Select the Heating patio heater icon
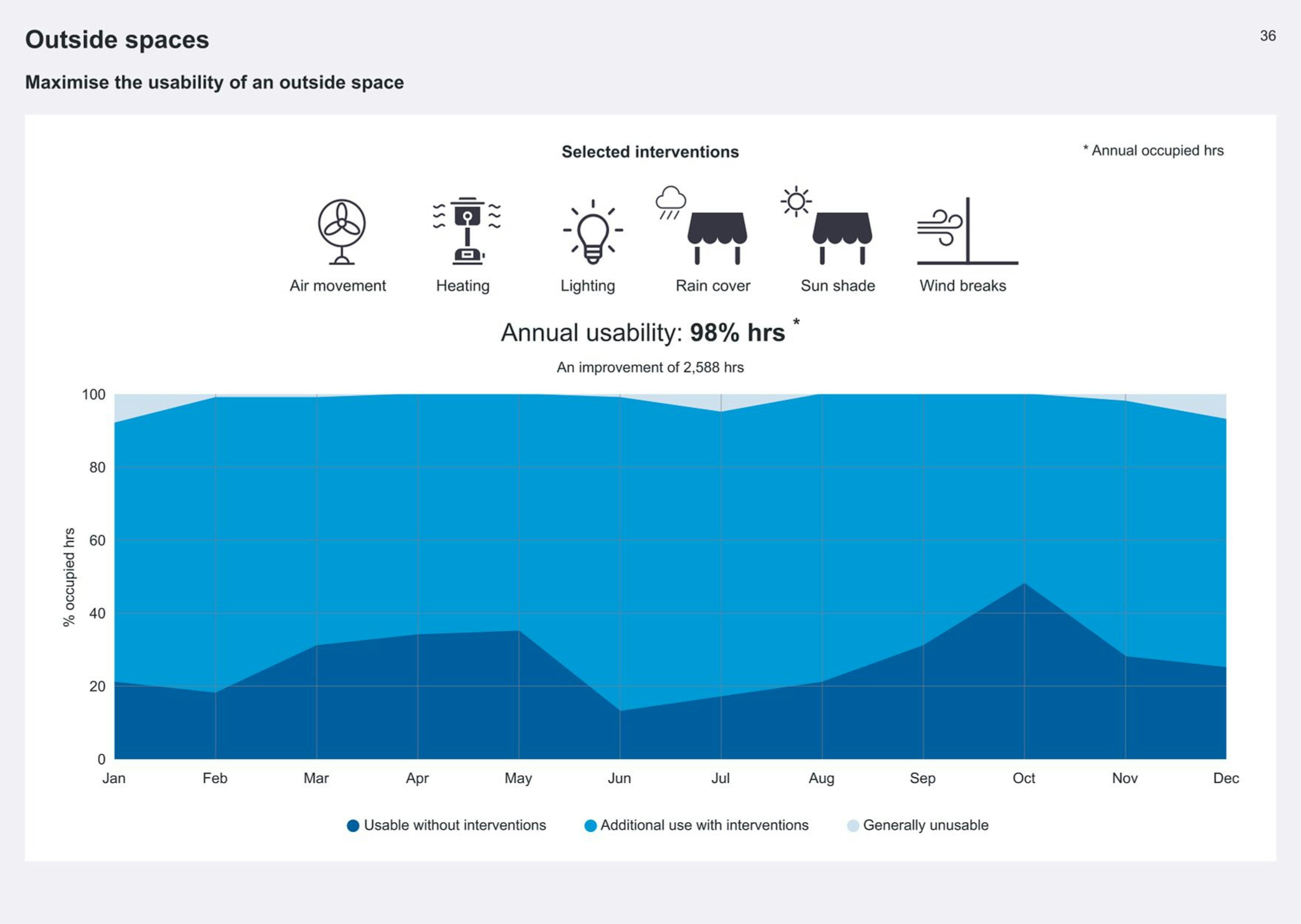This screenshot has height=924, width=1301. coord(467,231)
